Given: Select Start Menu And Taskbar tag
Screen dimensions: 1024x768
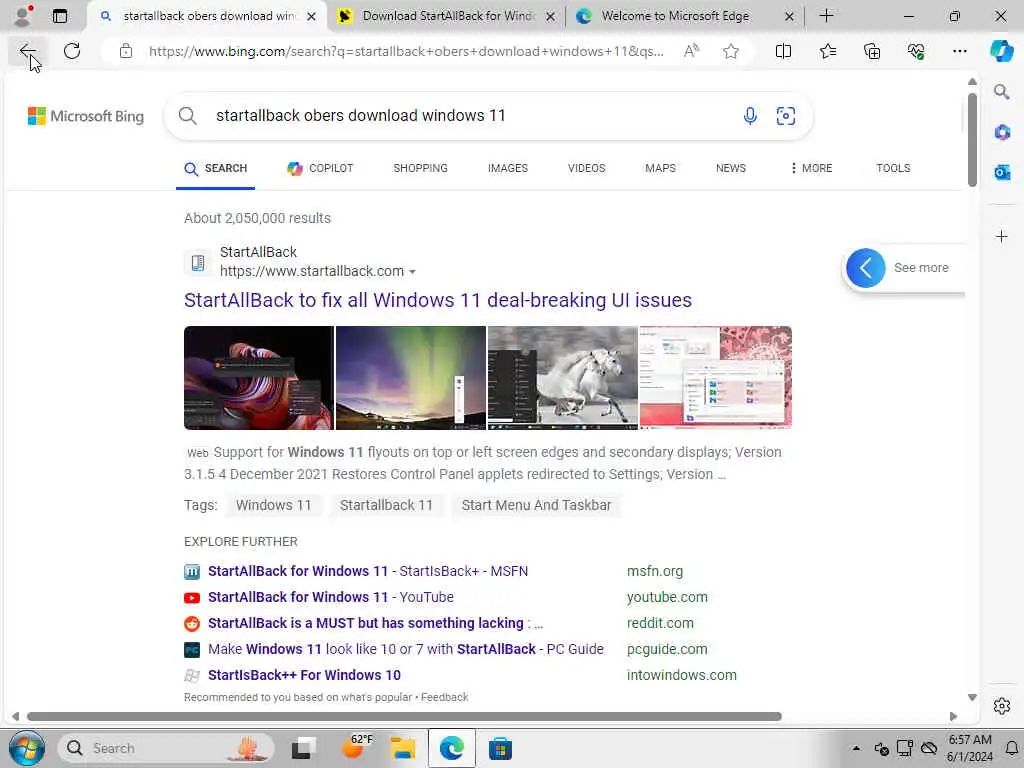Looking at the screenshot, I should pos(536,505).
